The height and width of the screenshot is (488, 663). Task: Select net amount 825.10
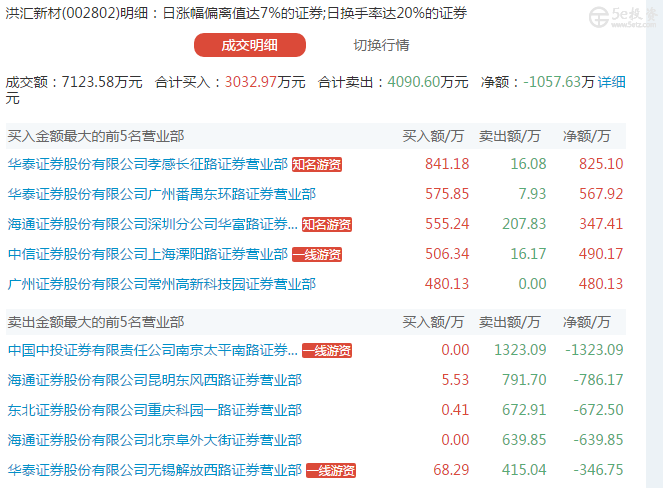point(601,164)
